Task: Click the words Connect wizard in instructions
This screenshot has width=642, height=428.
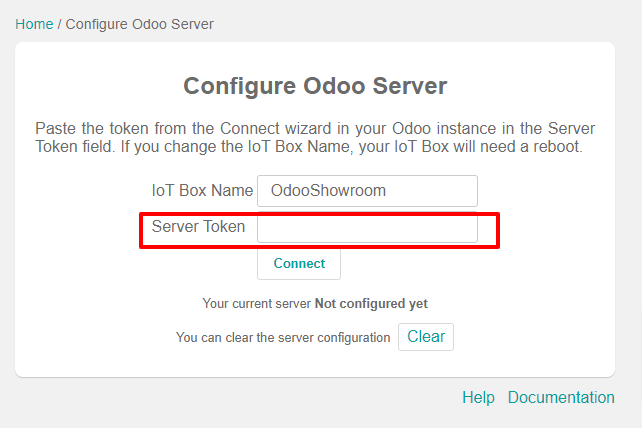Action: [276, 129]
